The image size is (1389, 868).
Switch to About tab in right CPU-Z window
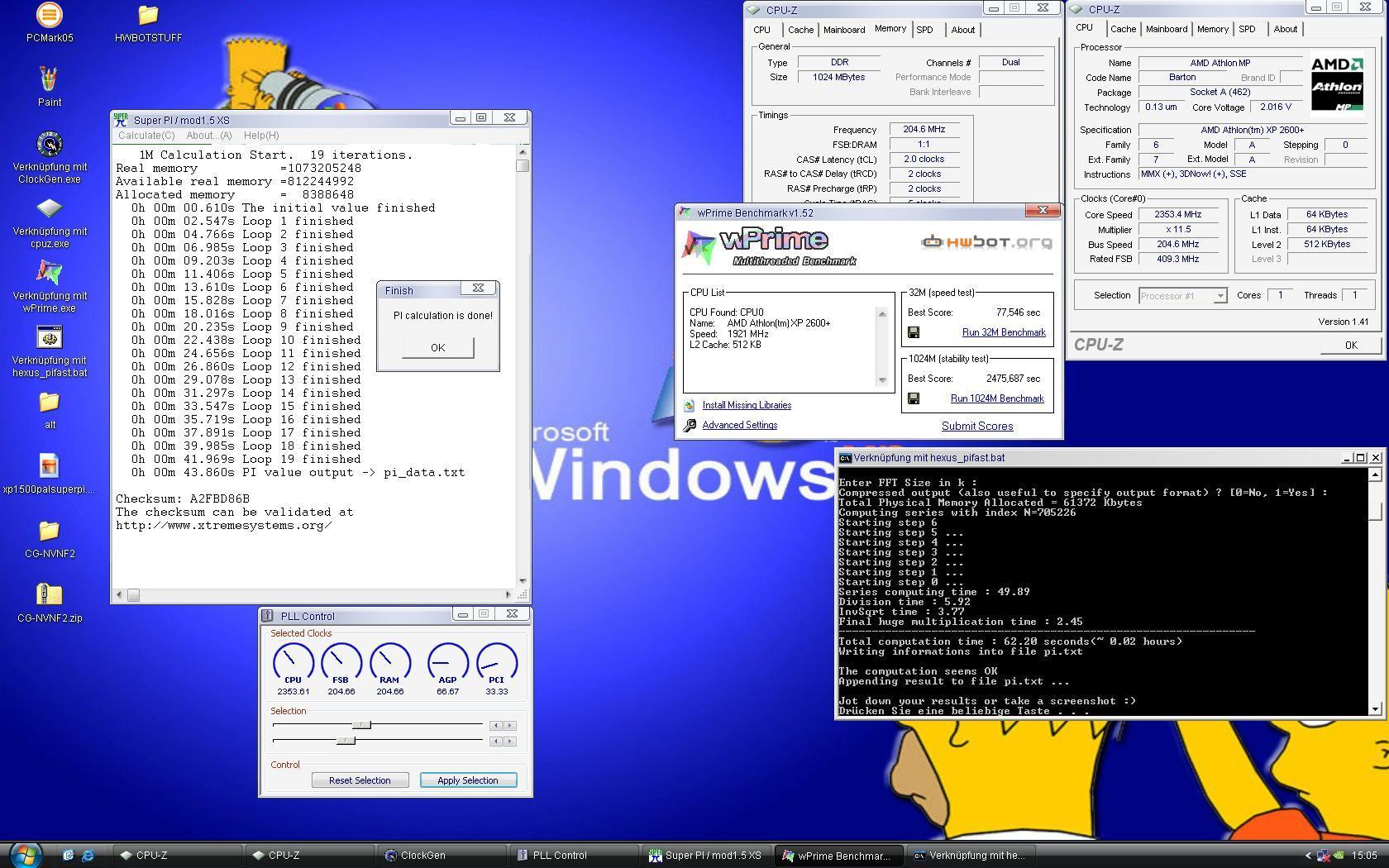[x=1285, y=29]
